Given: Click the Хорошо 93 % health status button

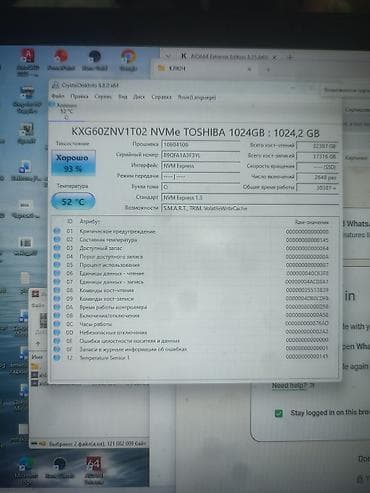Looking at the screenshot, I should [74, 163].
